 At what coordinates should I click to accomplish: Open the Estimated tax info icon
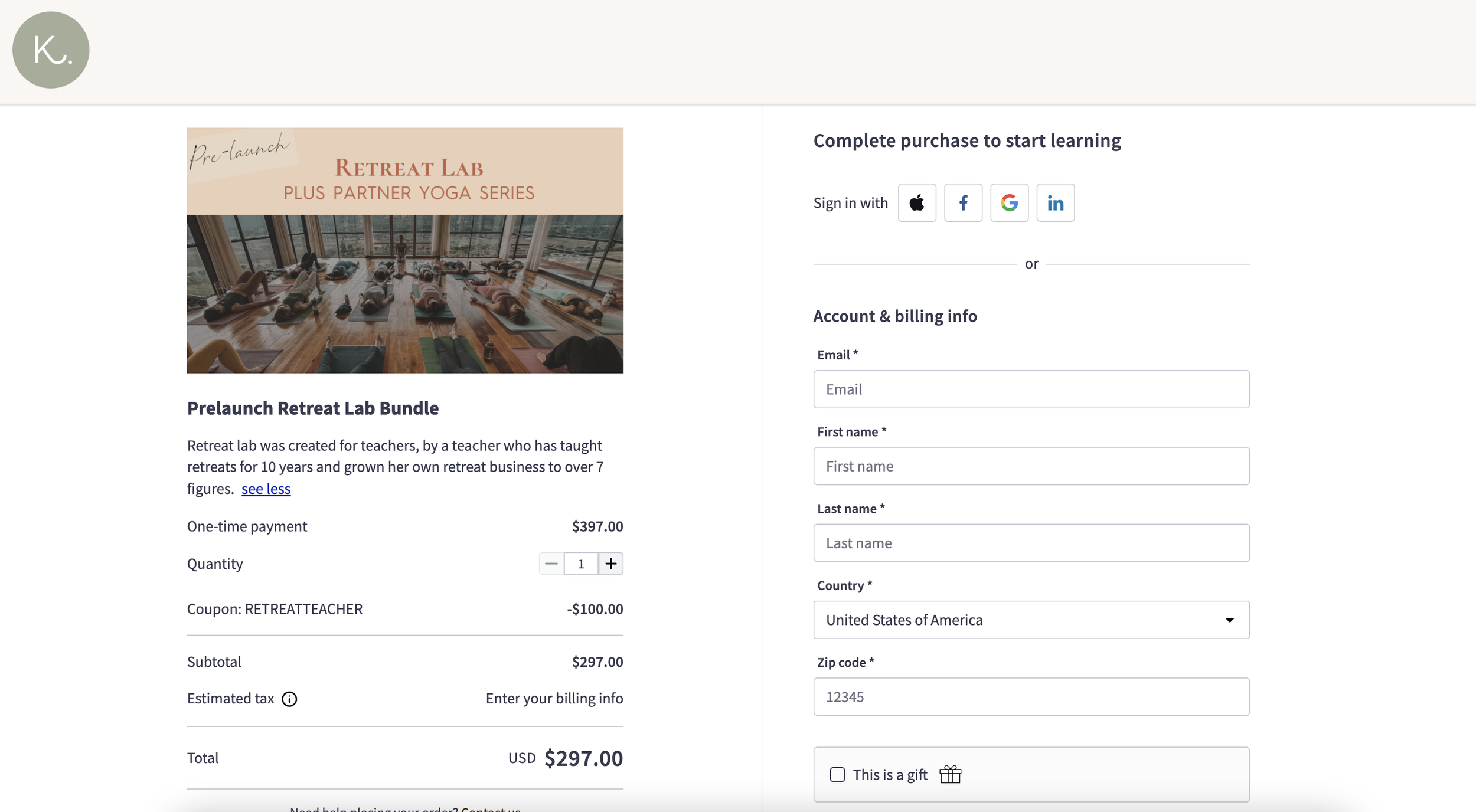(289, 699)
